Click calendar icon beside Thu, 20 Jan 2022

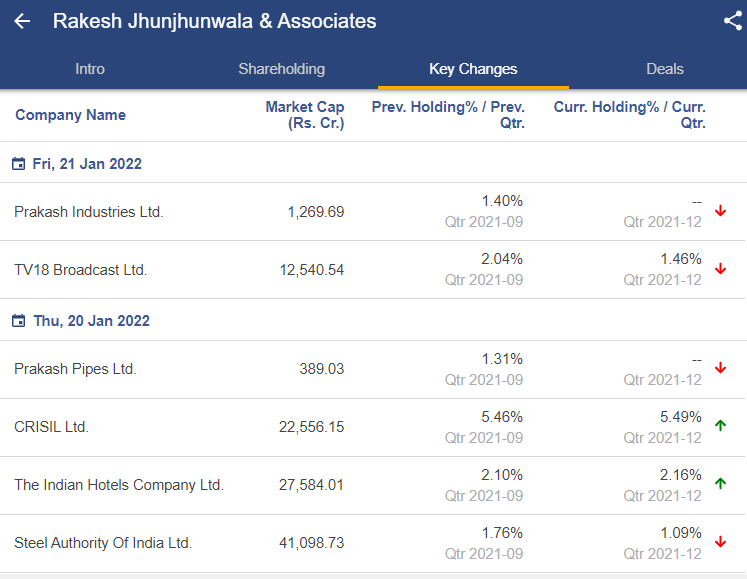tap(19, 320)
